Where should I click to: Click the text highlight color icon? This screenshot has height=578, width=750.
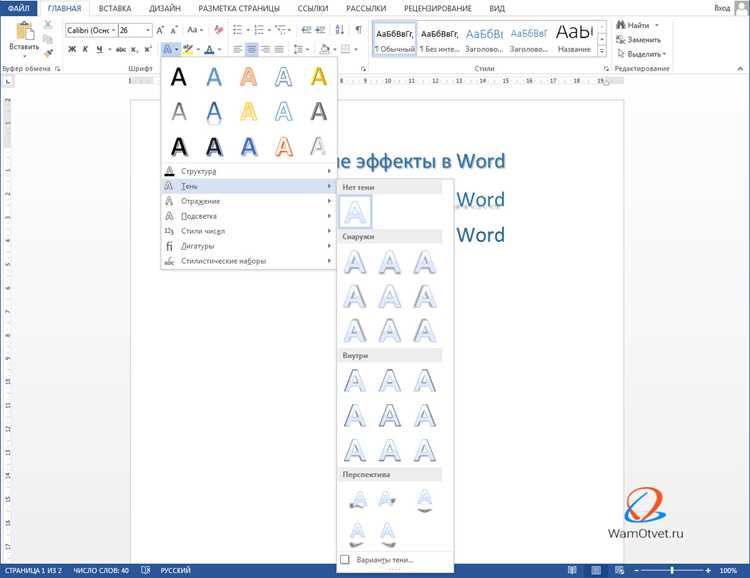coord(188,49)
